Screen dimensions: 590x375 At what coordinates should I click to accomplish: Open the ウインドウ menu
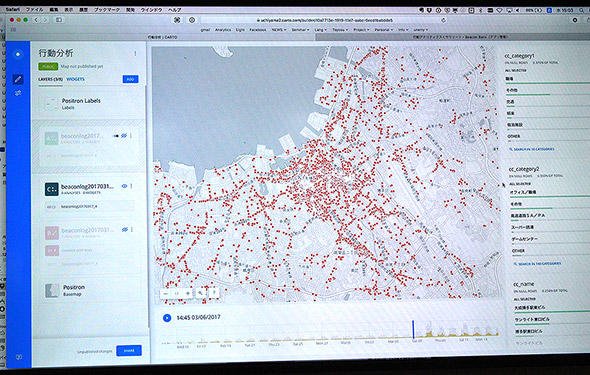tap(151, 10)
